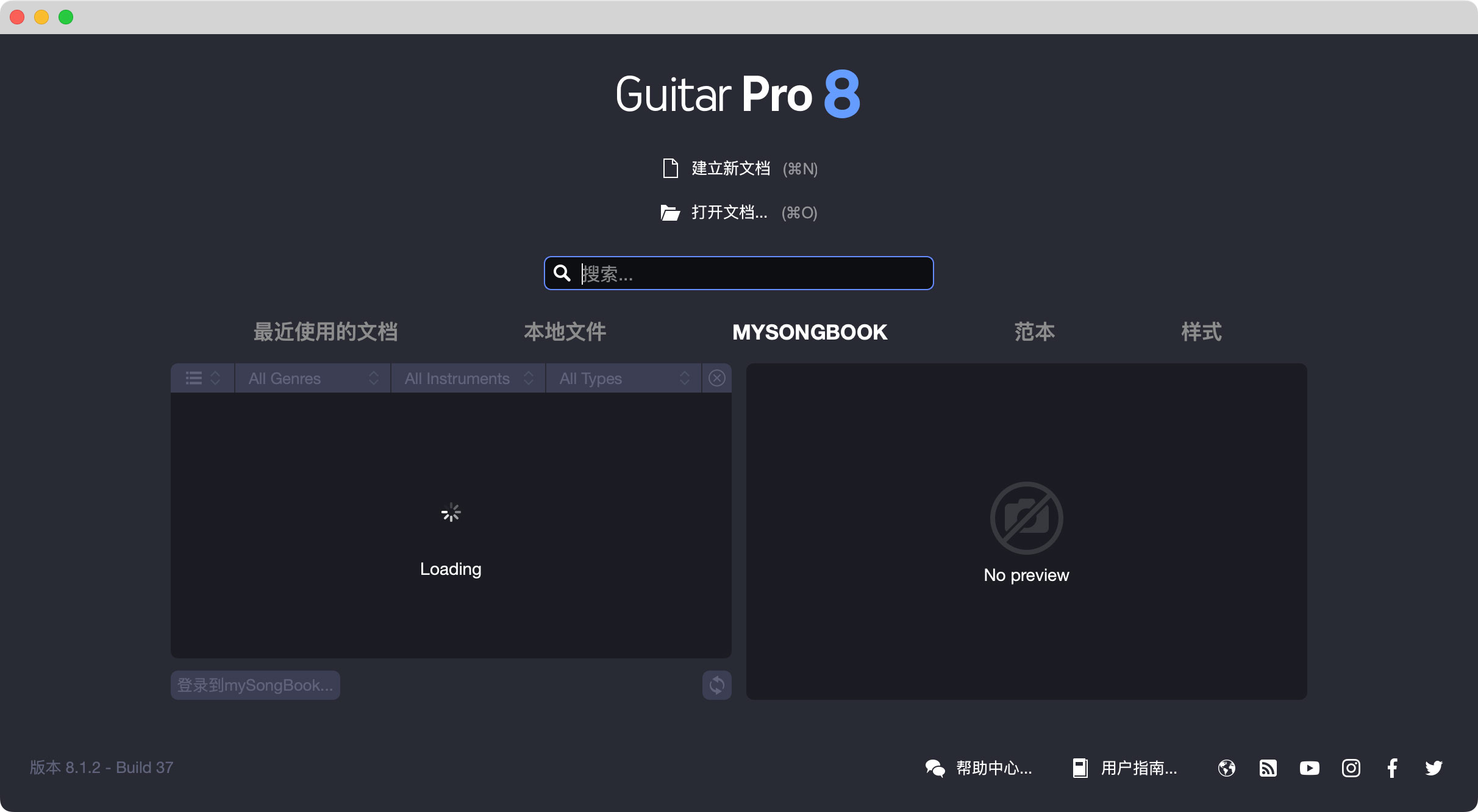Click the open folder icon
This screenshot has height=812, width=1478.
(x=670, y=213)
